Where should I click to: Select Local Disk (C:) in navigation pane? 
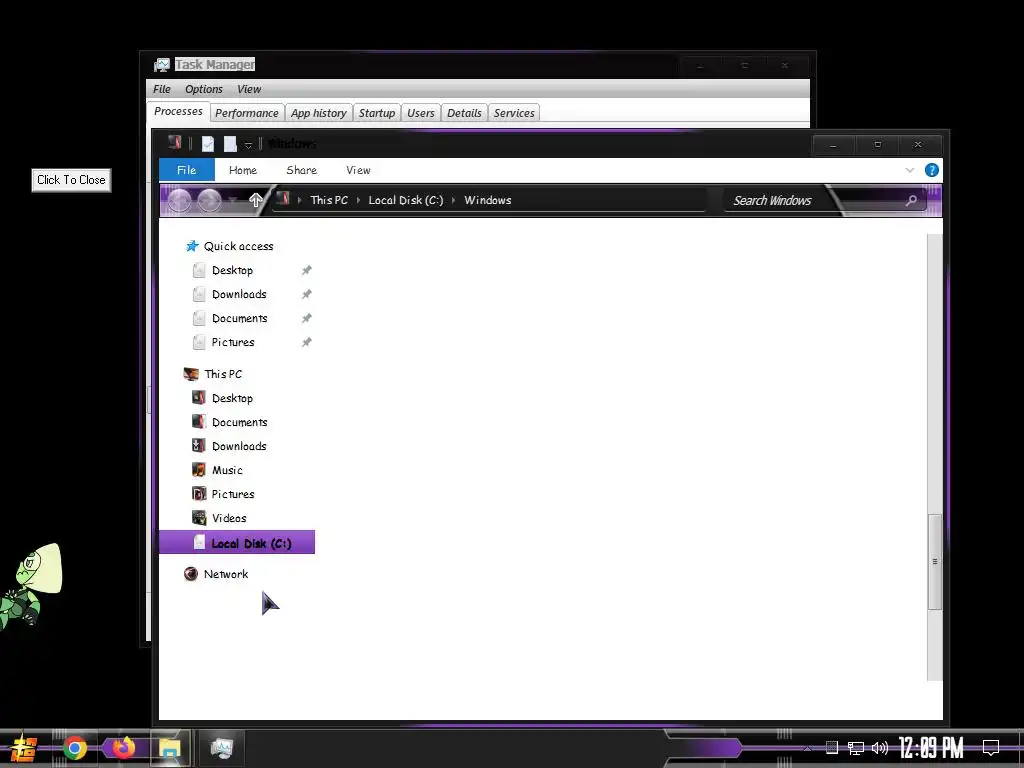[x=237, y=543]
